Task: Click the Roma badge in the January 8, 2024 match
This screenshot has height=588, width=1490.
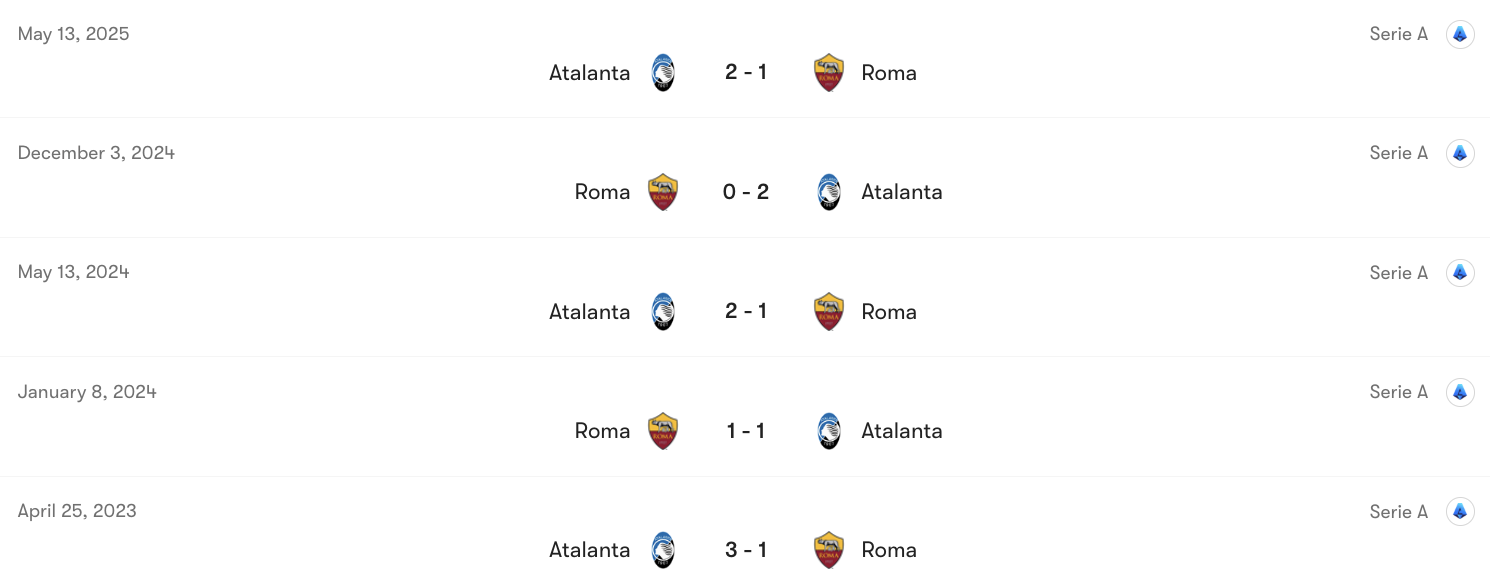Action: pos(663,430)
